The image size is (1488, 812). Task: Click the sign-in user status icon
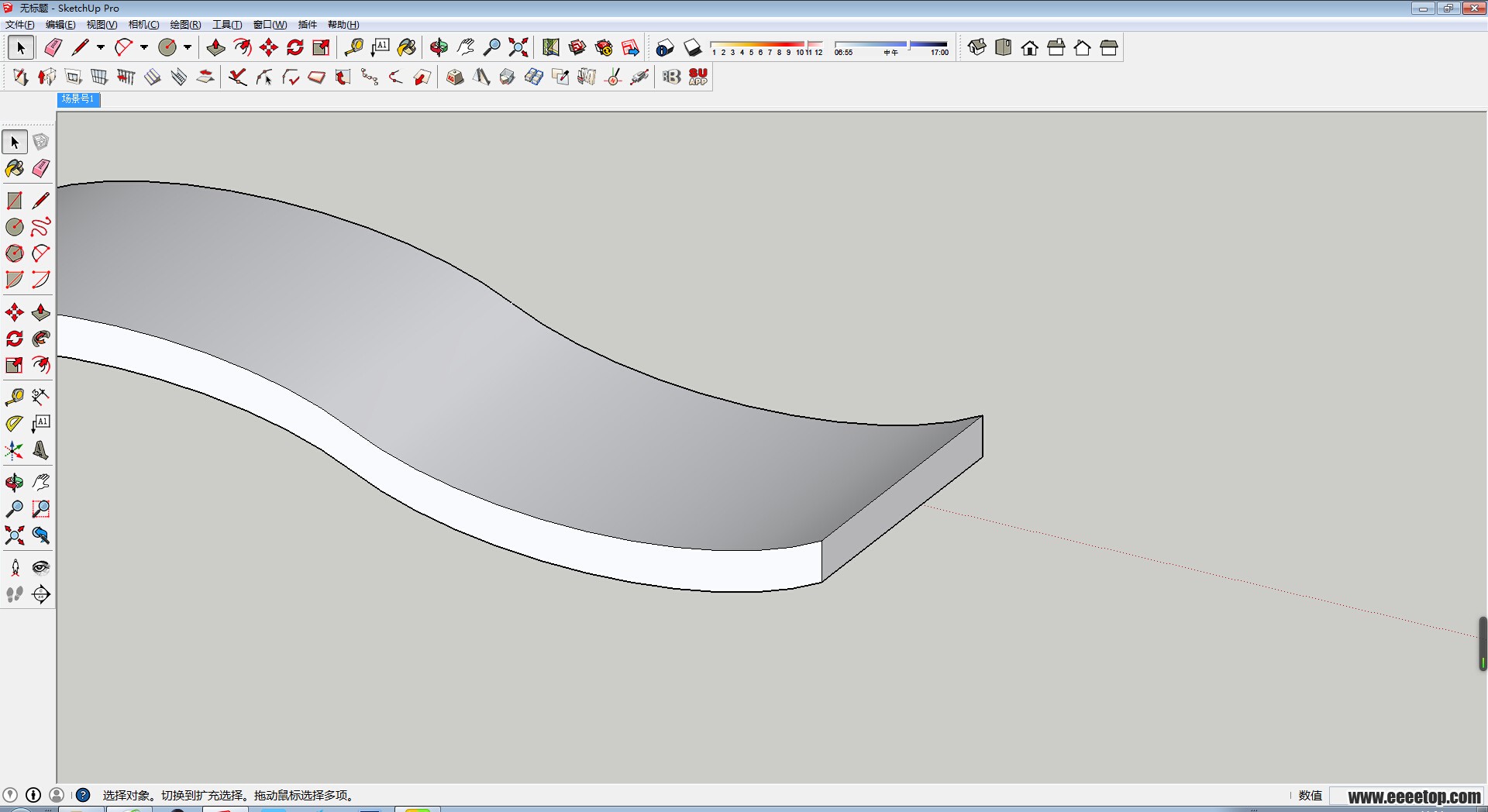57,795
